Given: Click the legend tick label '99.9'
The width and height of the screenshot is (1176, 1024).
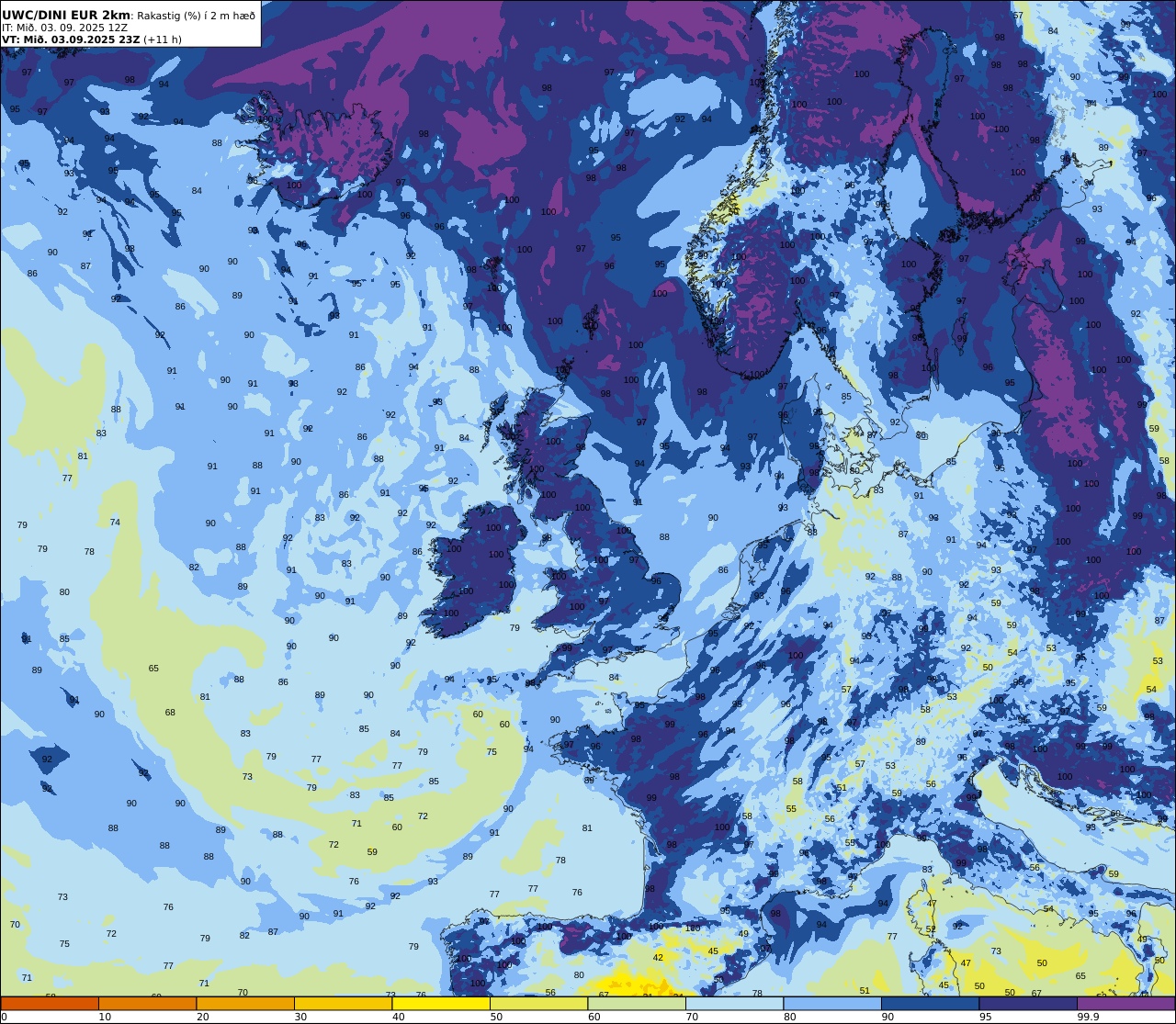Looking at the screenshot, I should 1089,1017.
